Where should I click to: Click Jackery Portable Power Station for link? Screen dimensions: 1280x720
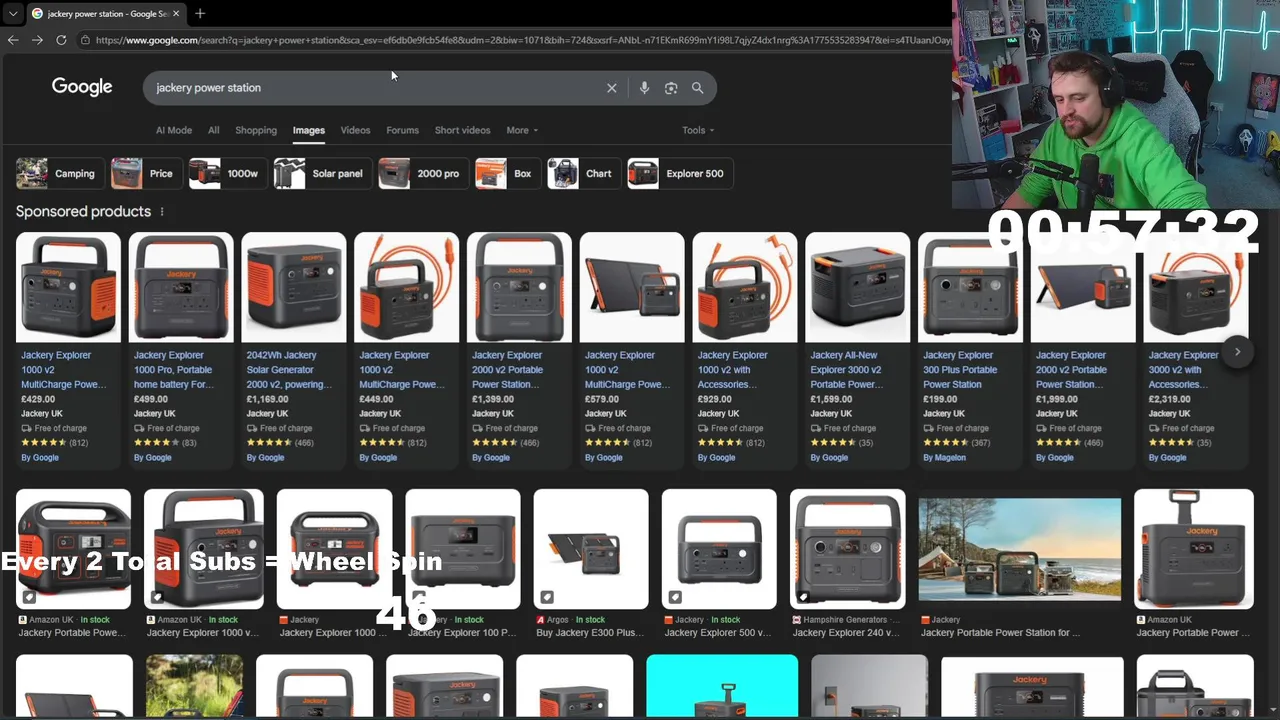(x=1000, y=633)
